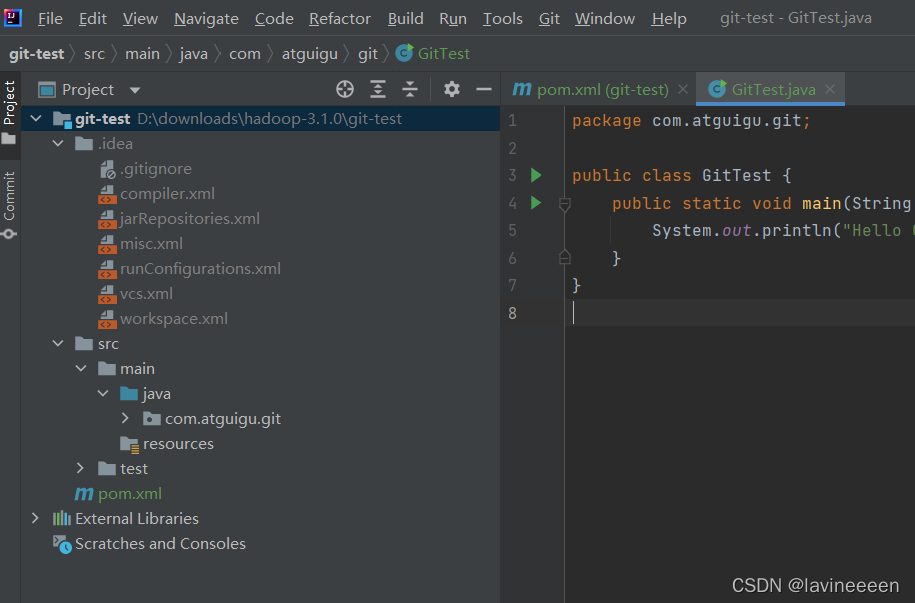Screen dimensions: 915x603
Task: Open the Tools menu
Action: (502, 19)
